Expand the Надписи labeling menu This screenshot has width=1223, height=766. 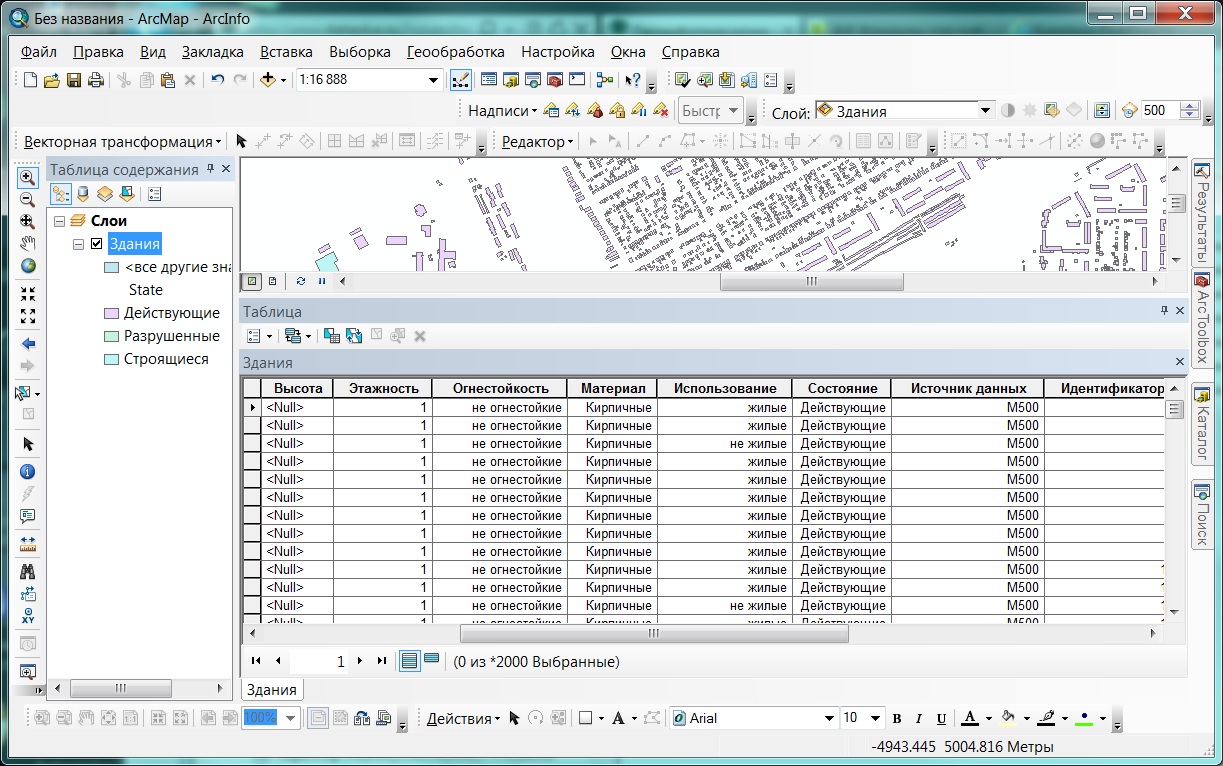pos(503,111)
